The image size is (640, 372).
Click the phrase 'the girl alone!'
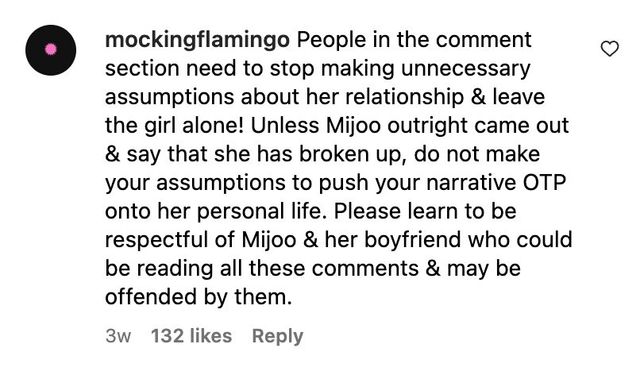tap(174, 125)
